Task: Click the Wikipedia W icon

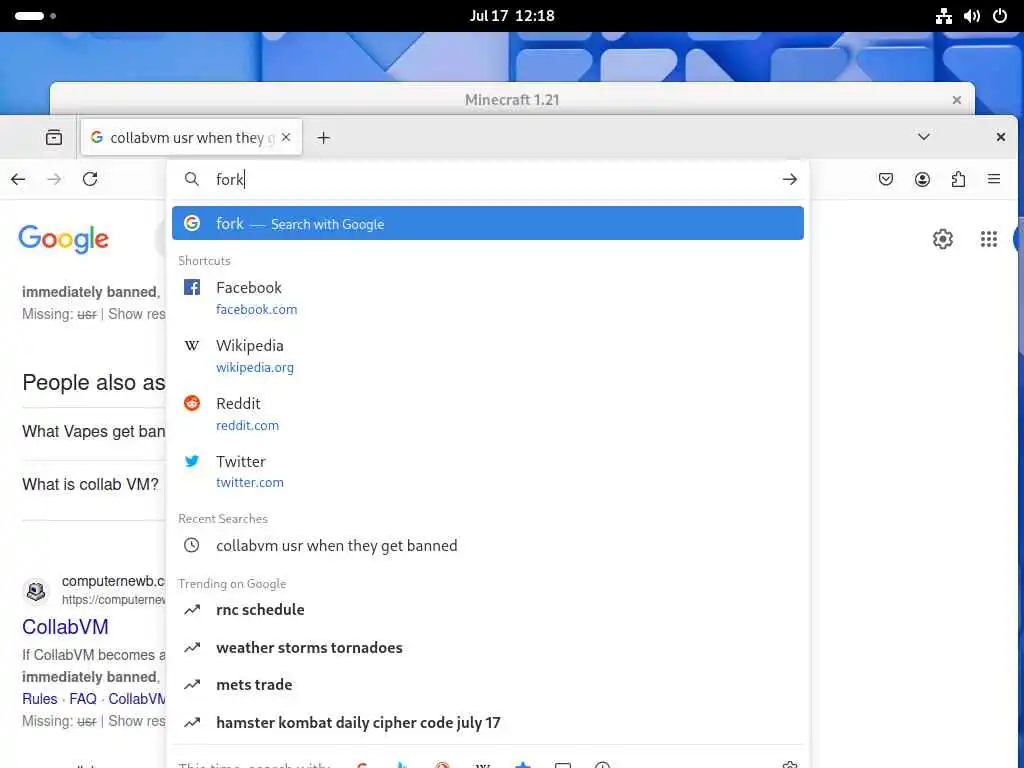Action: 192,345
